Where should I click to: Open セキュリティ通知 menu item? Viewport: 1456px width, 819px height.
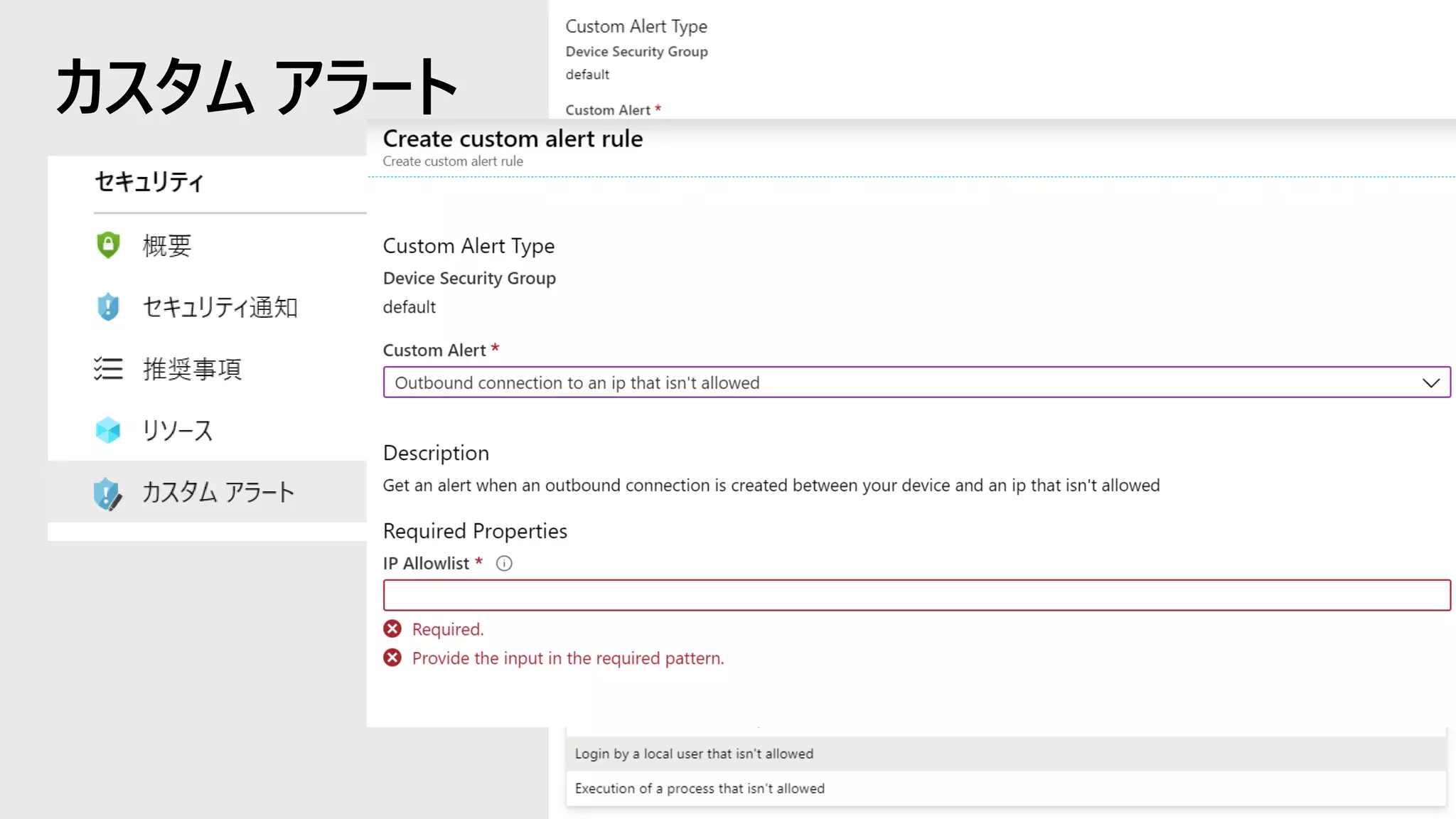tap(220, 308)
